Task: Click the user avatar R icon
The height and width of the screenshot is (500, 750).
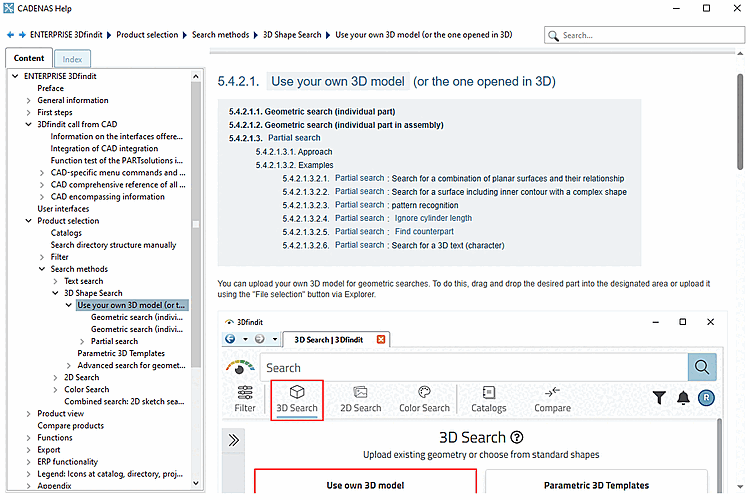Action: pos(706,398)
